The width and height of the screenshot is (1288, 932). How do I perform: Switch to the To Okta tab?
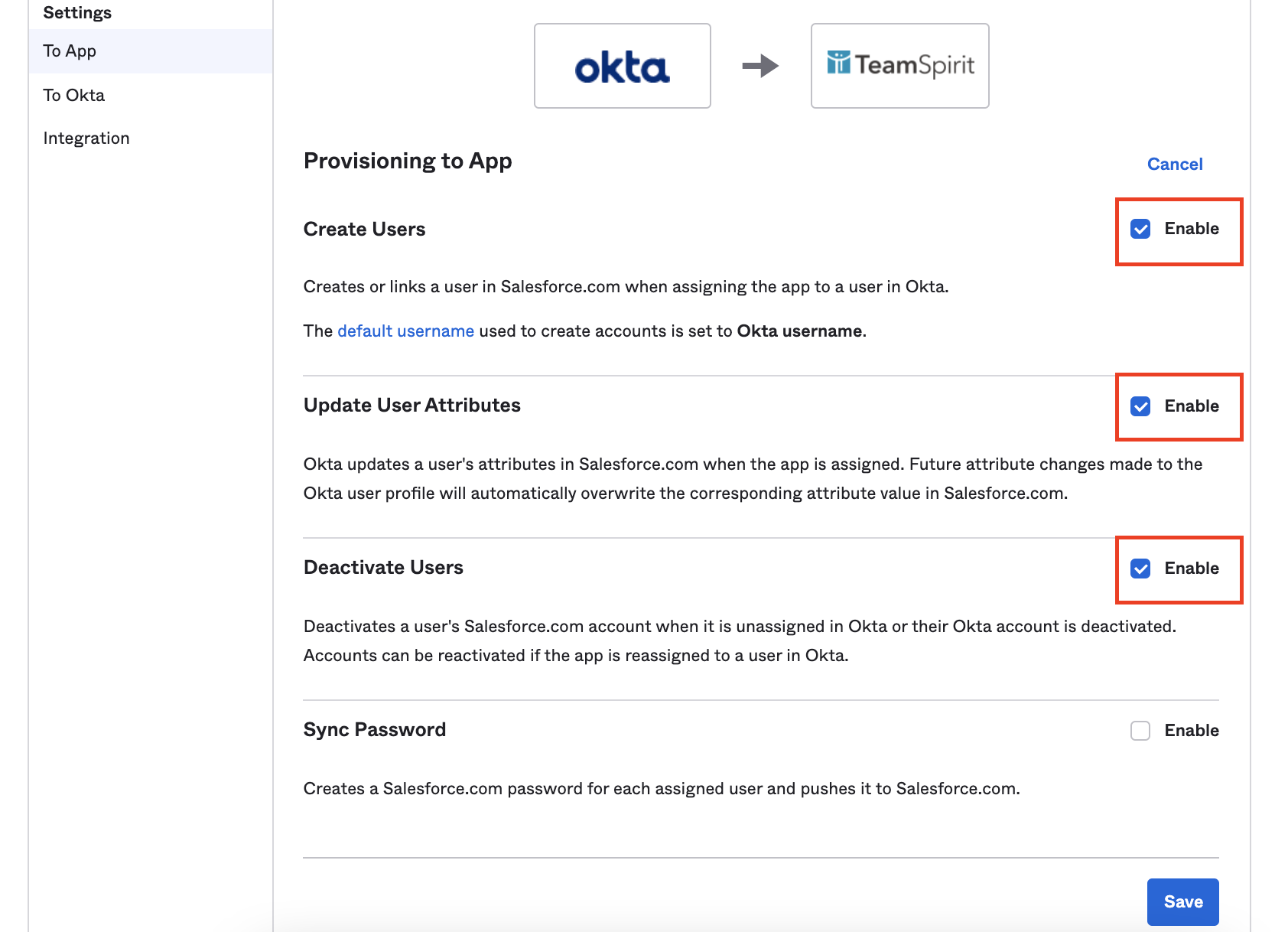coord(74,96)
